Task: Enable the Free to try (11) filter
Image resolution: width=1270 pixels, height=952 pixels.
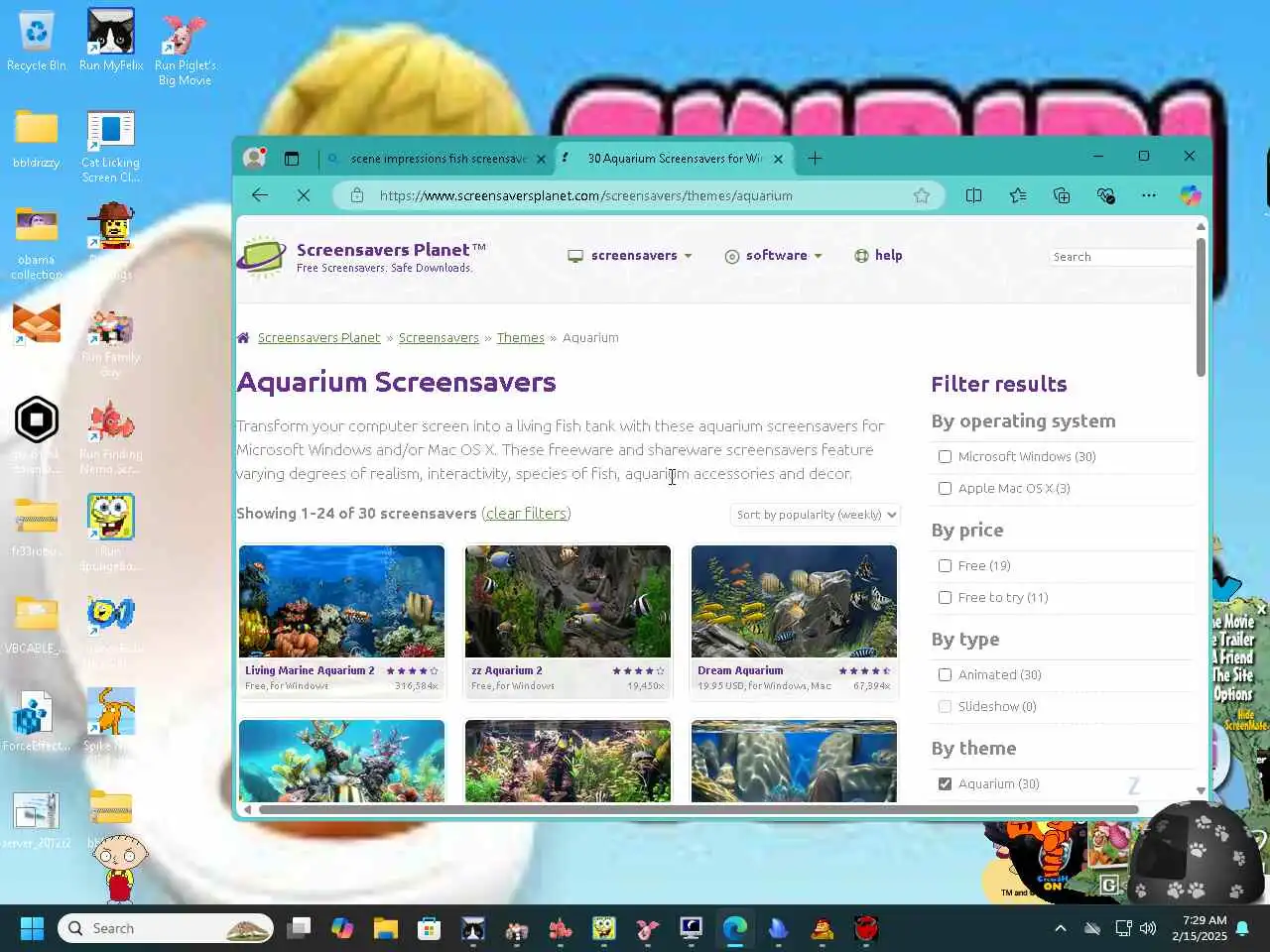Action: click(x=945, y=598)
